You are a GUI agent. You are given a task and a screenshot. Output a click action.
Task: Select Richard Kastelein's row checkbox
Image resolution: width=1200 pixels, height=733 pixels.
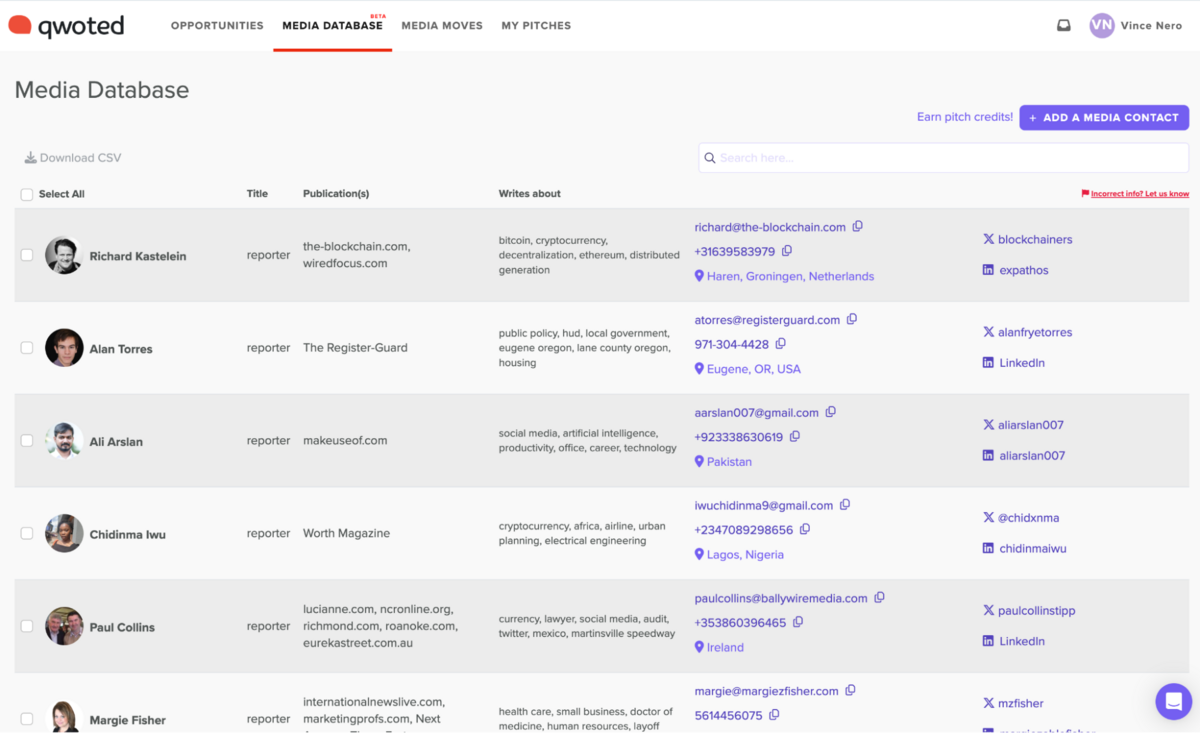pos(27,256)
